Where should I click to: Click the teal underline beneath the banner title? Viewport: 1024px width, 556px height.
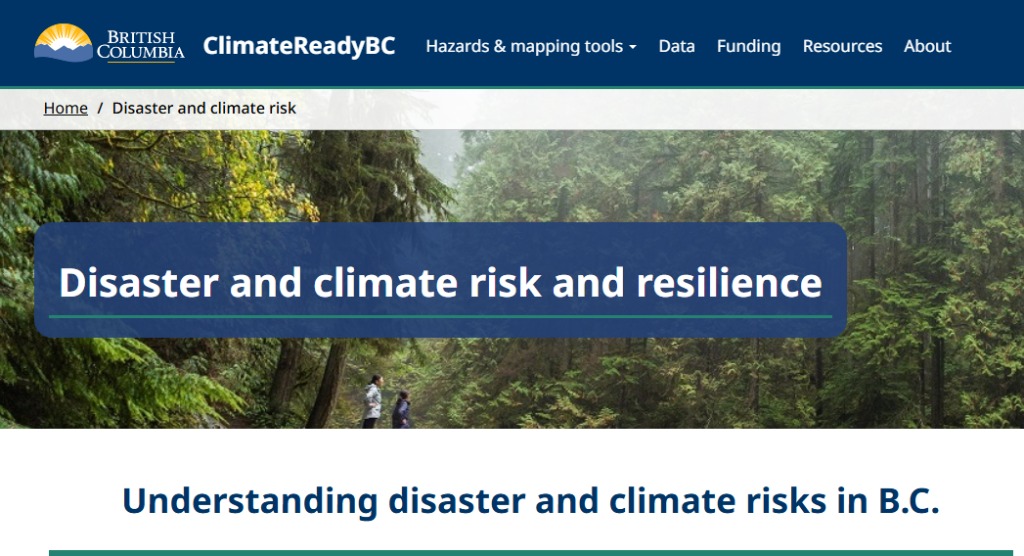point(440,316)
